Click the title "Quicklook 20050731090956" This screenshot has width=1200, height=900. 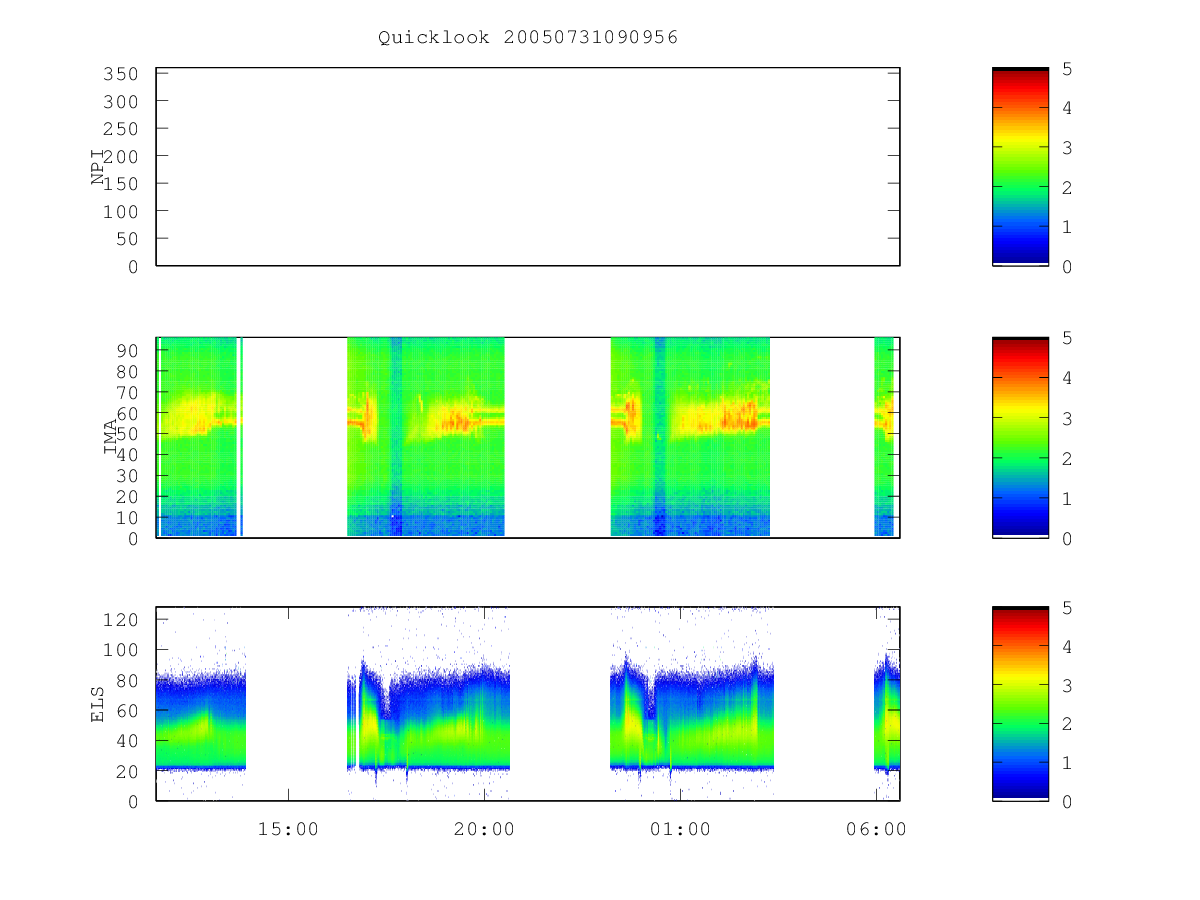(x=528, y=37)
